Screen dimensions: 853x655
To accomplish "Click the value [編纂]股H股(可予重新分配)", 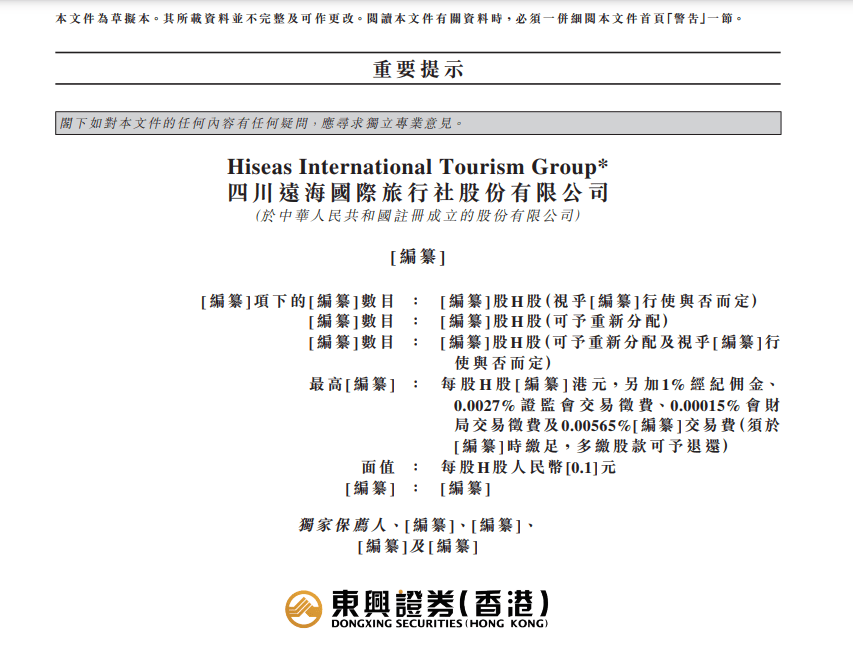I will tap(554, 321).
